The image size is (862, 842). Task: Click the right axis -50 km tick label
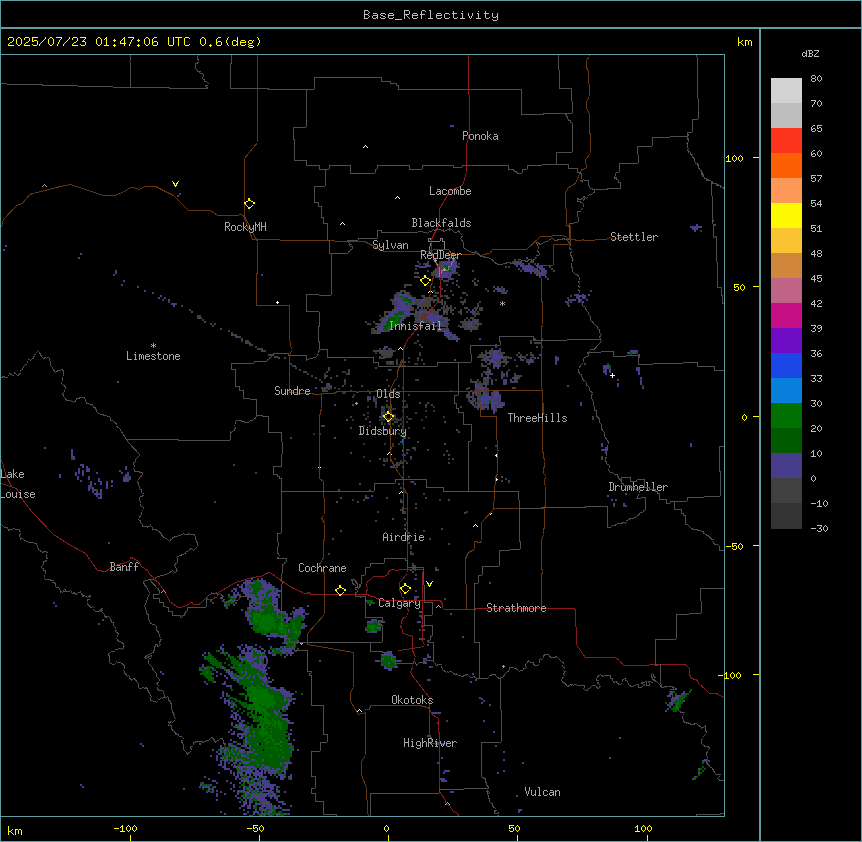pos(734,546)
